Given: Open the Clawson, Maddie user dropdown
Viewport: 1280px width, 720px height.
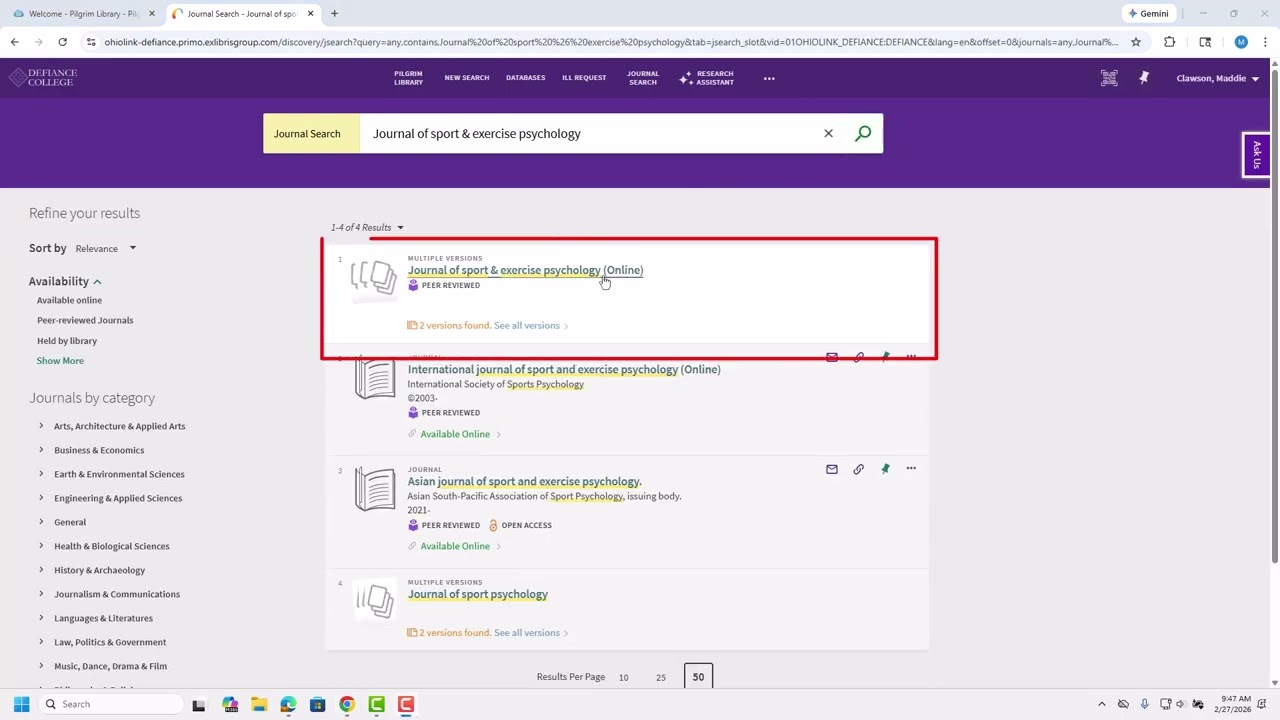Looking at the screenshot, I should click(x=1217, y=78).
